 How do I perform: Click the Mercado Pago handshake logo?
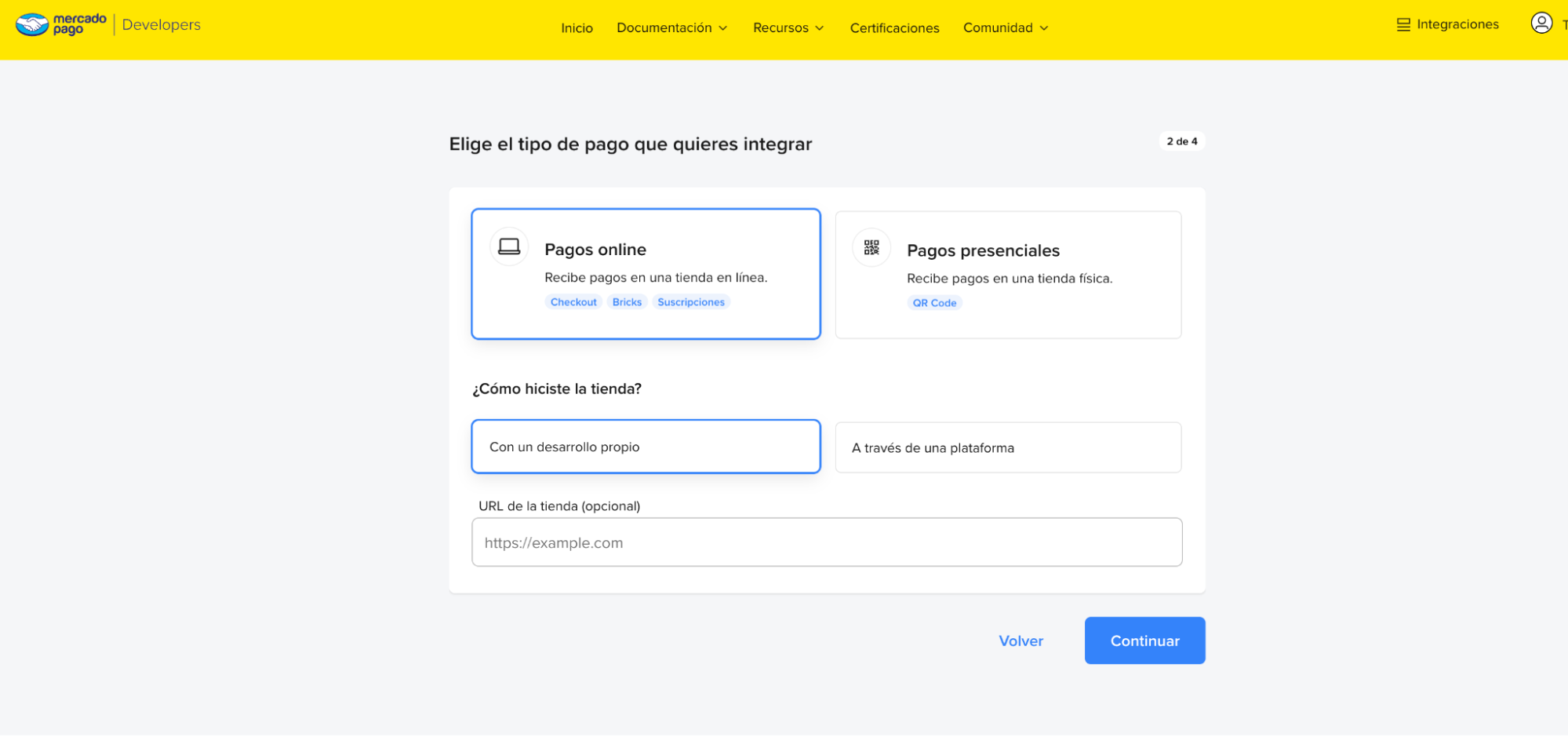pos(61,24)
